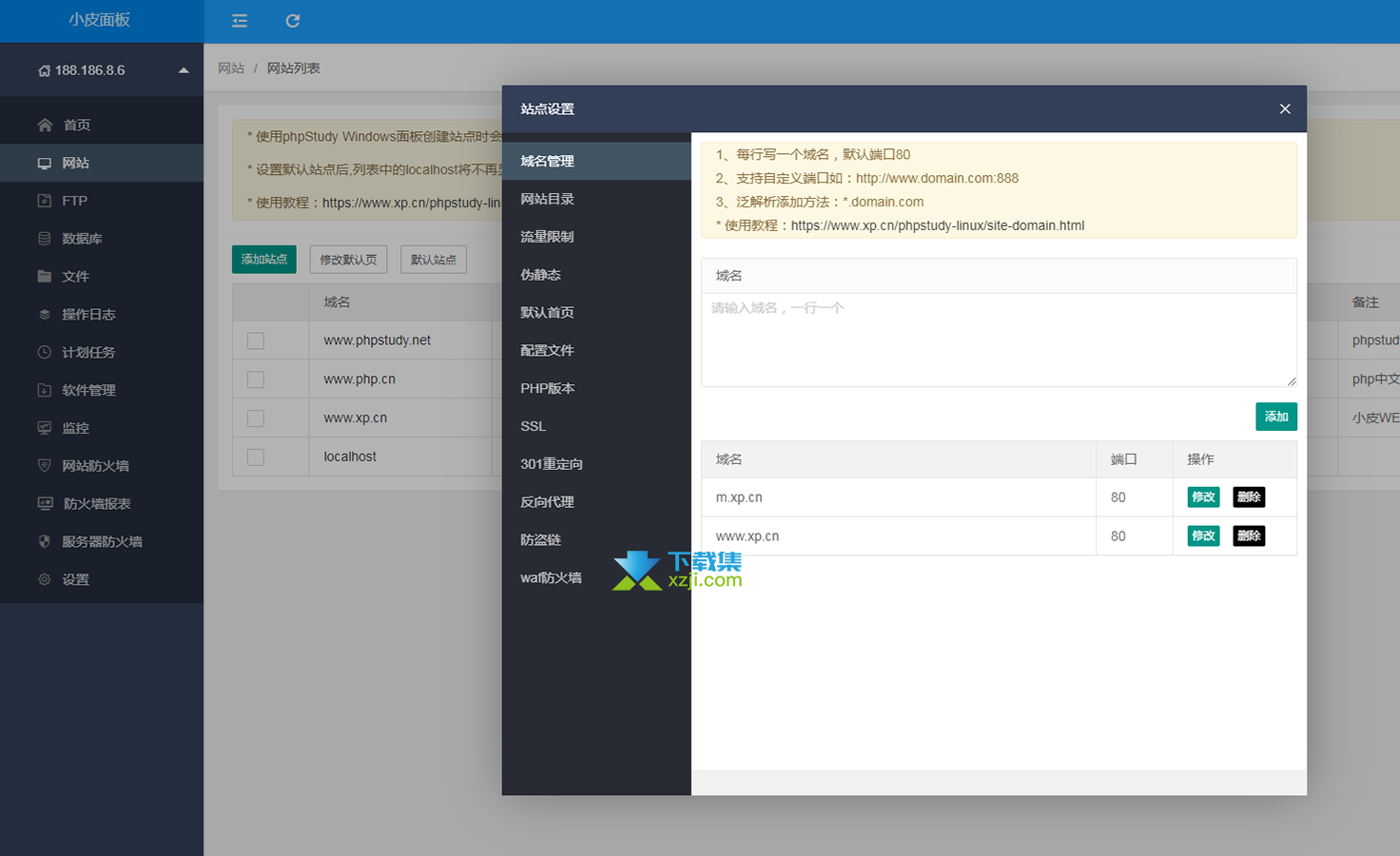Click the 小皮面板 logo title
1400x856 pixels.
coord(99,20)
